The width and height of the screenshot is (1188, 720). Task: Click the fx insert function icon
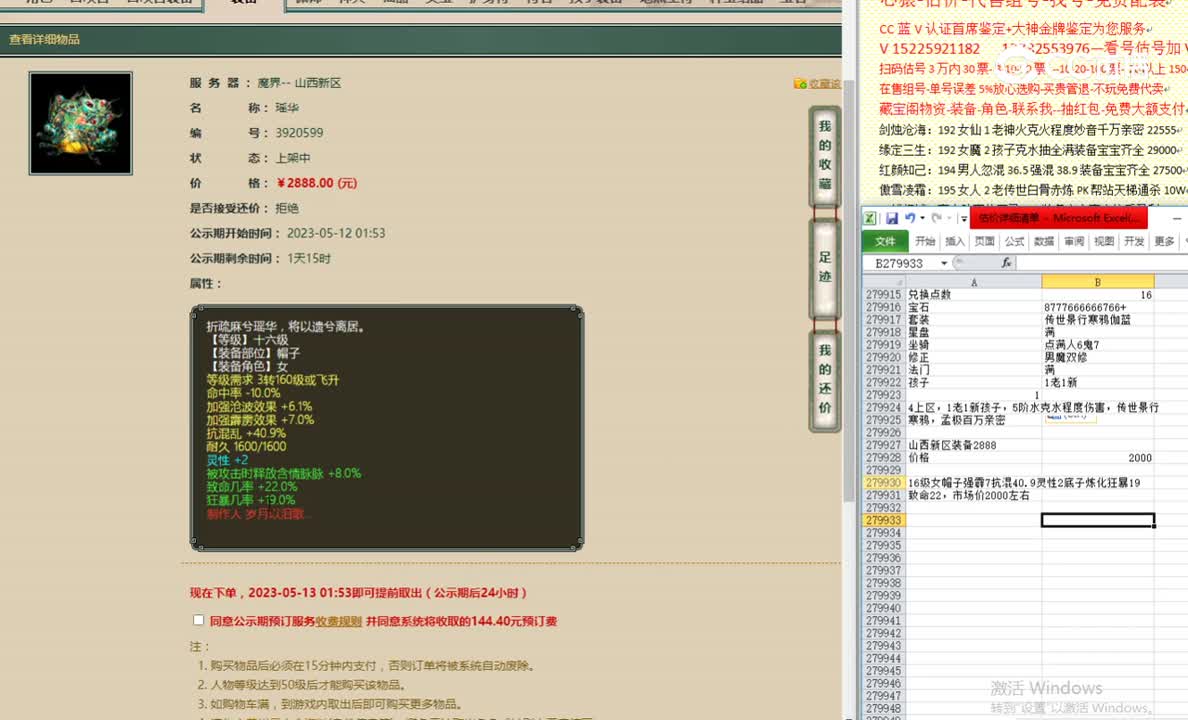1006,263
